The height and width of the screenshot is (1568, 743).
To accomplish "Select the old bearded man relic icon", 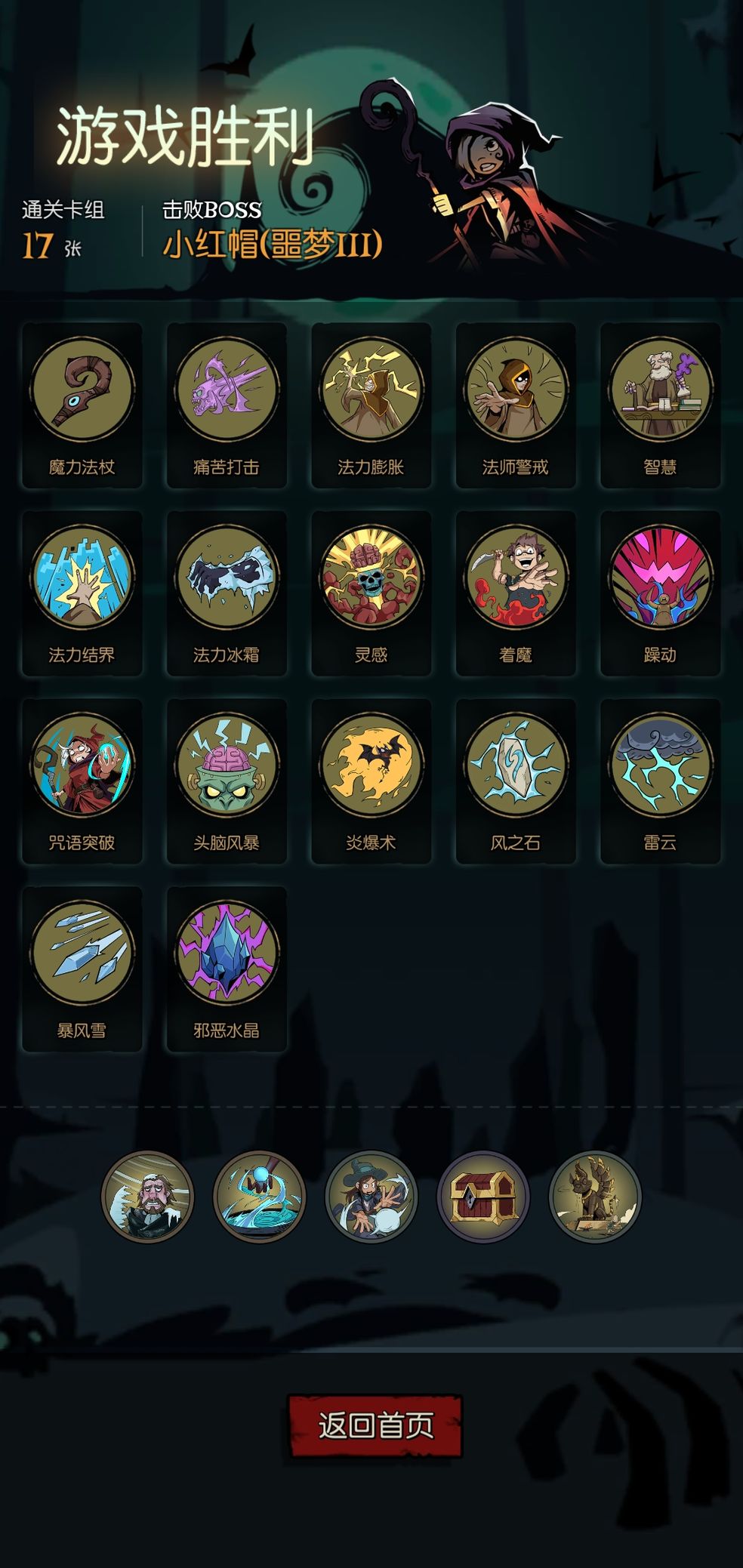I will 147,1197.
